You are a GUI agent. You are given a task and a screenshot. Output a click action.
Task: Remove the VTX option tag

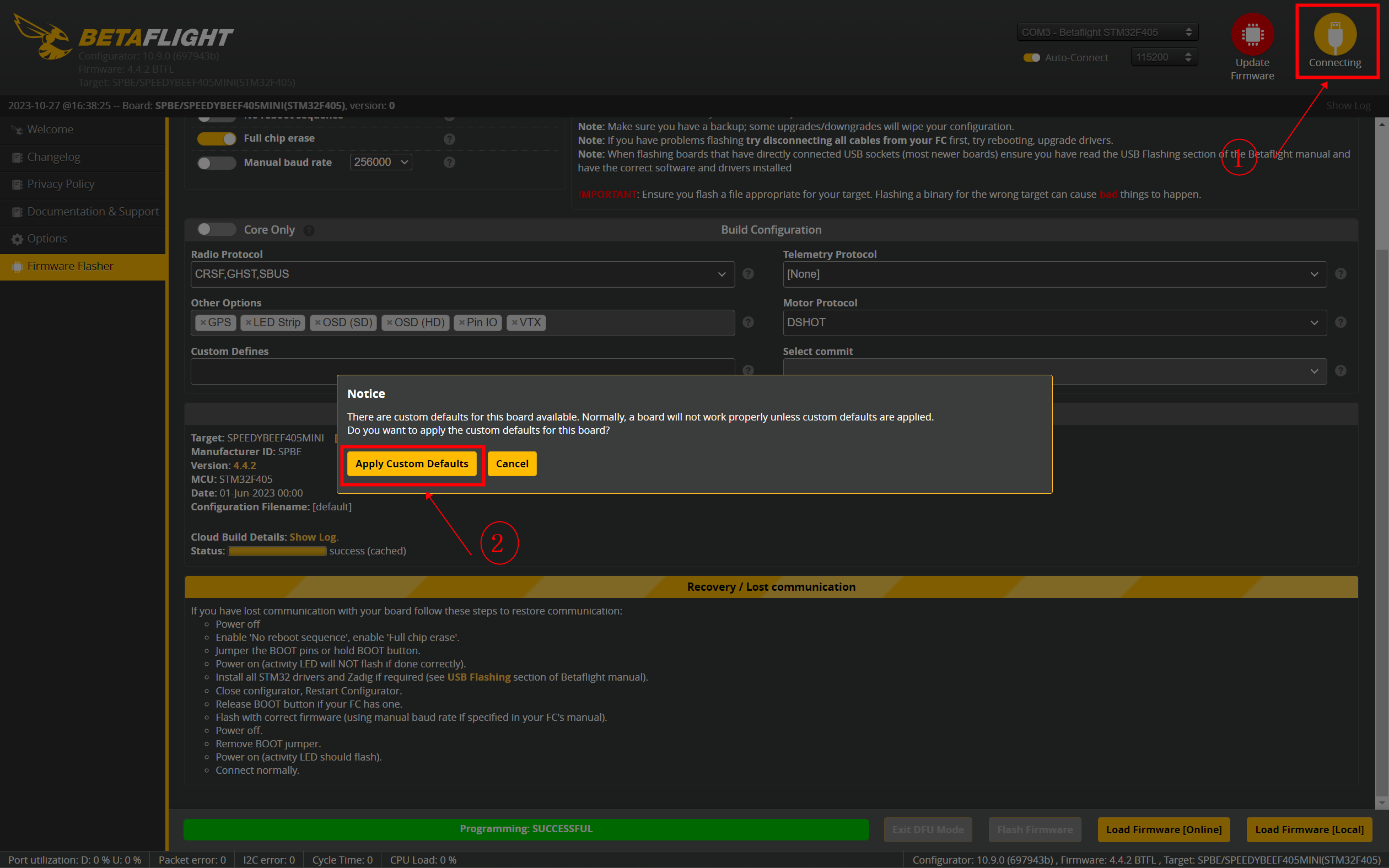tap(514, 322)
